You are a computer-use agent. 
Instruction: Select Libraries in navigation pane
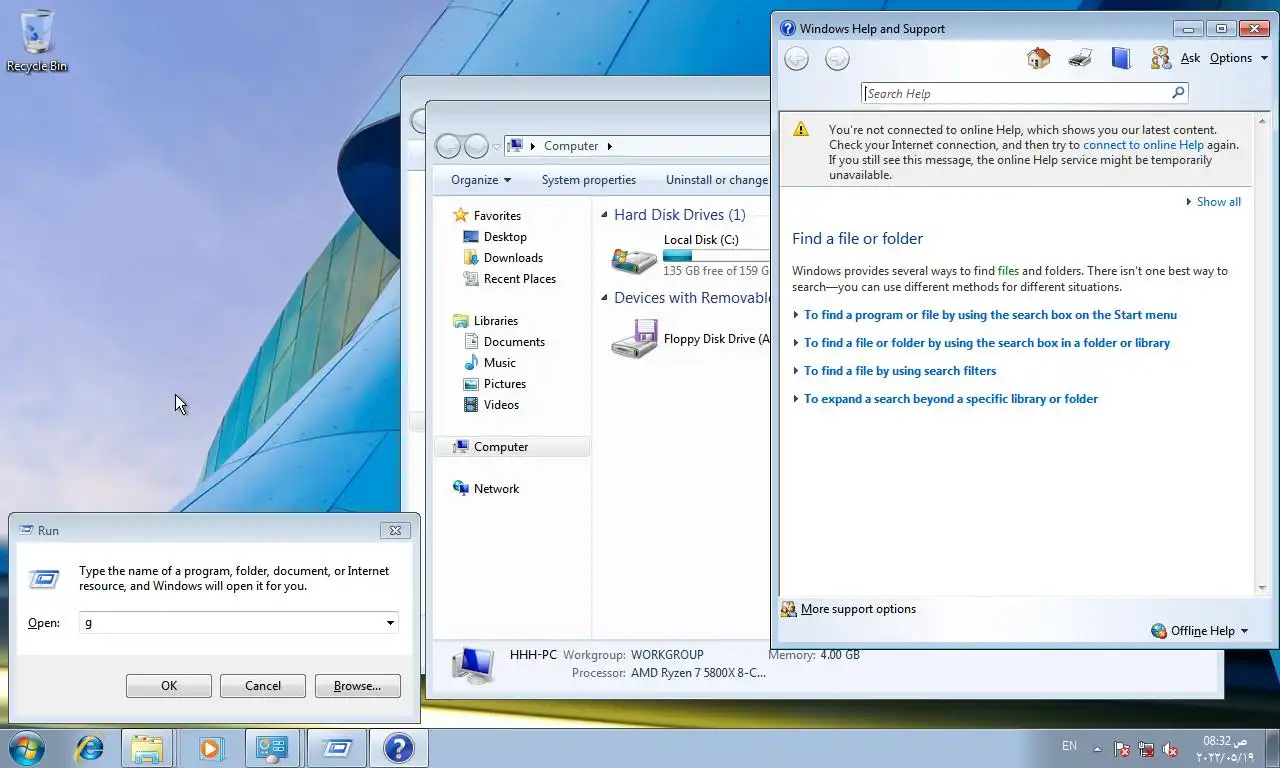(496, 321)
